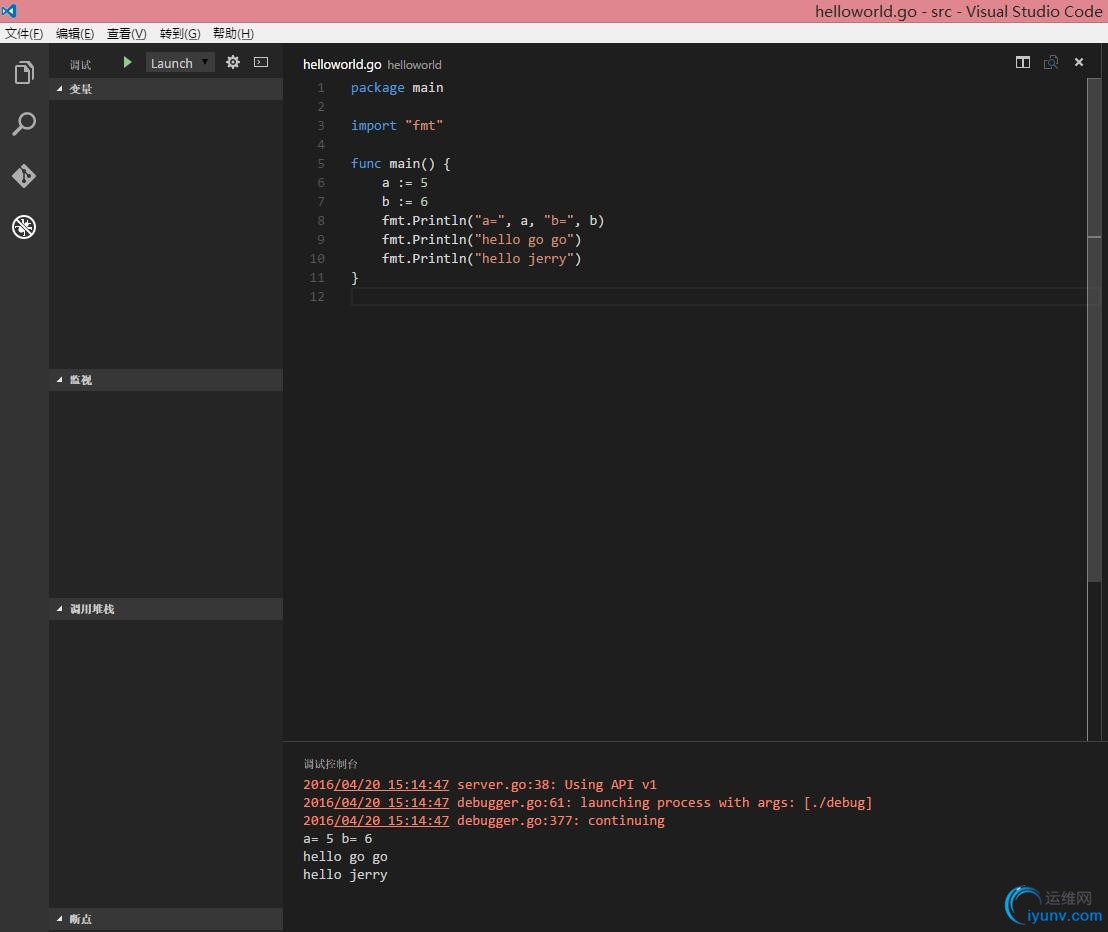The image size is (1108, 932).
Task: Click 'package main' code line
Action: tap(397, 88)
